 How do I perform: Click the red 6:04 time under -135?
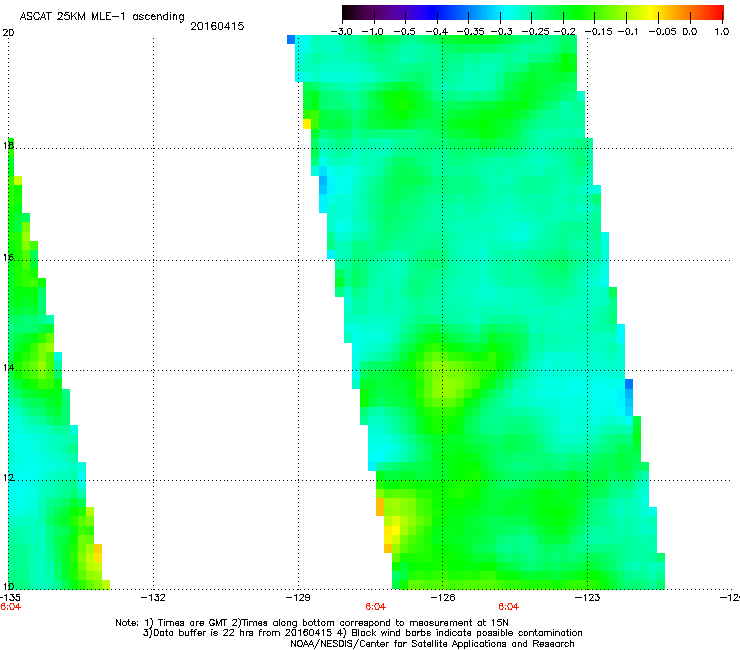point(10,607)
